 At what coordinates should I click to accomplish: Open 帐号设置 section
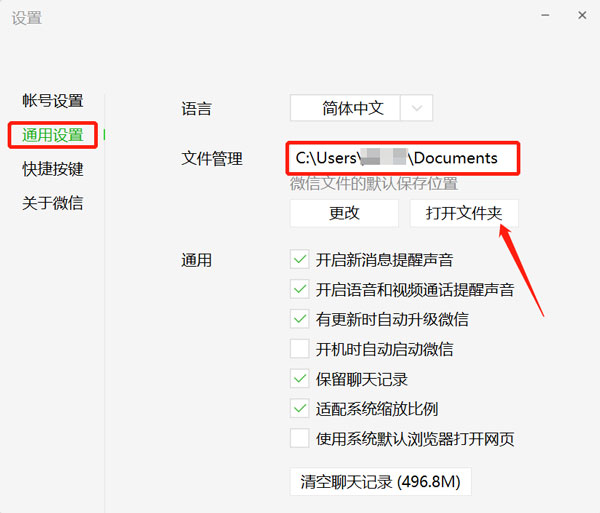tap(52, 101)
